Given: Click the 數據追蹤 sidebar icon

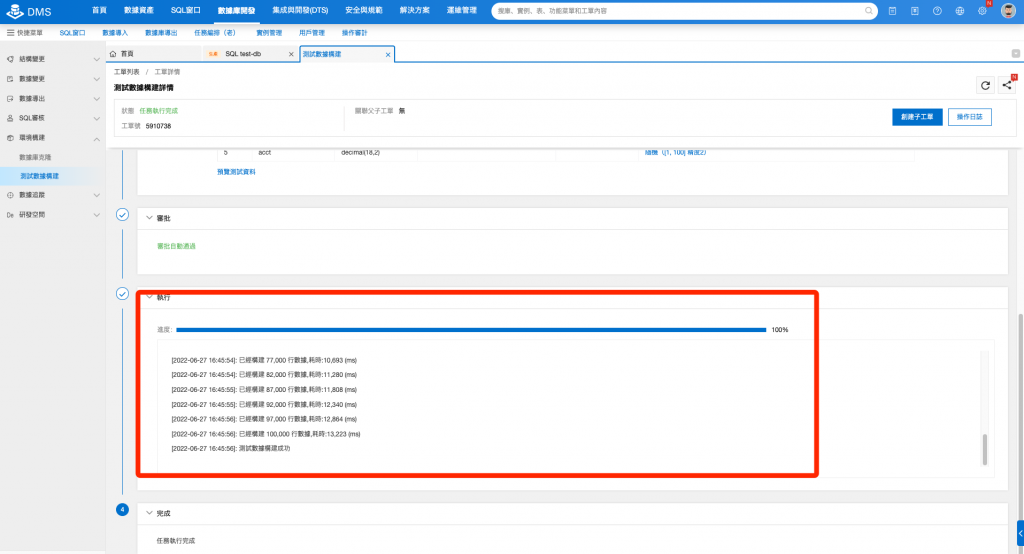Looking at the screenshot, I should [x=10, y=195].
